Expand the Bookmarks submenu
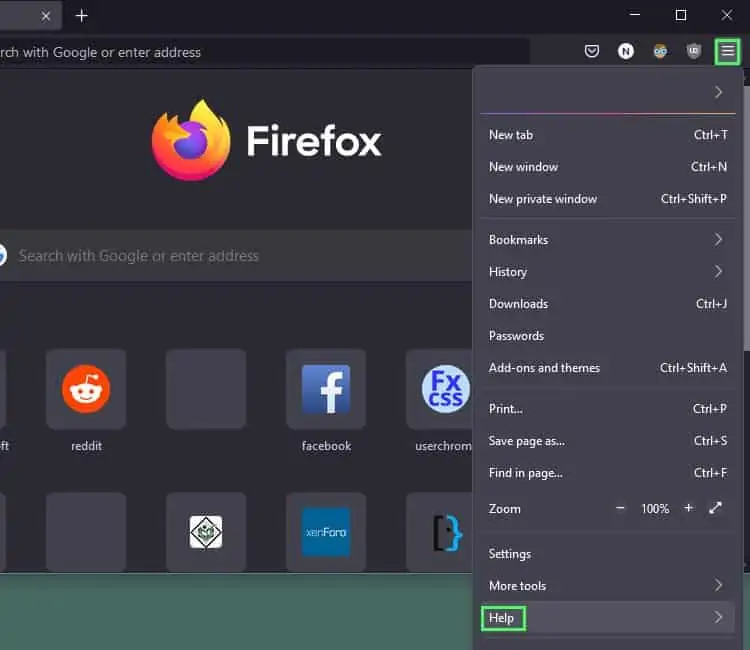 point(607,240)
